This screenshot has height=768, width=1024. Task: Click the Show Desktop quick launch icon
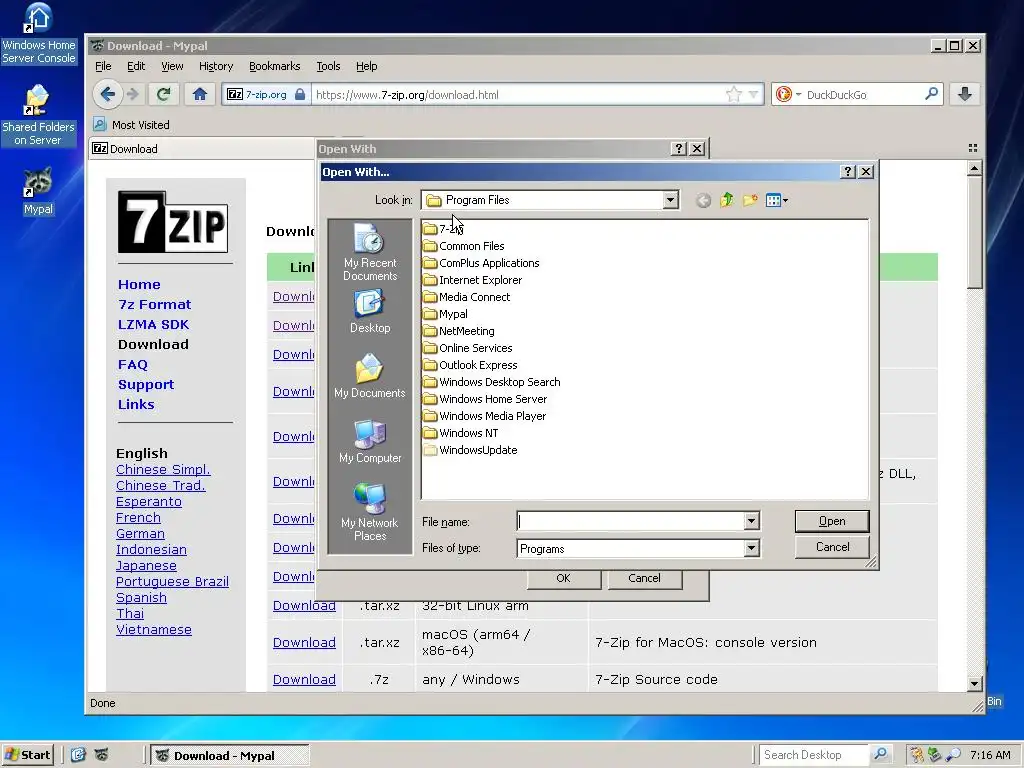pos(78,755)
